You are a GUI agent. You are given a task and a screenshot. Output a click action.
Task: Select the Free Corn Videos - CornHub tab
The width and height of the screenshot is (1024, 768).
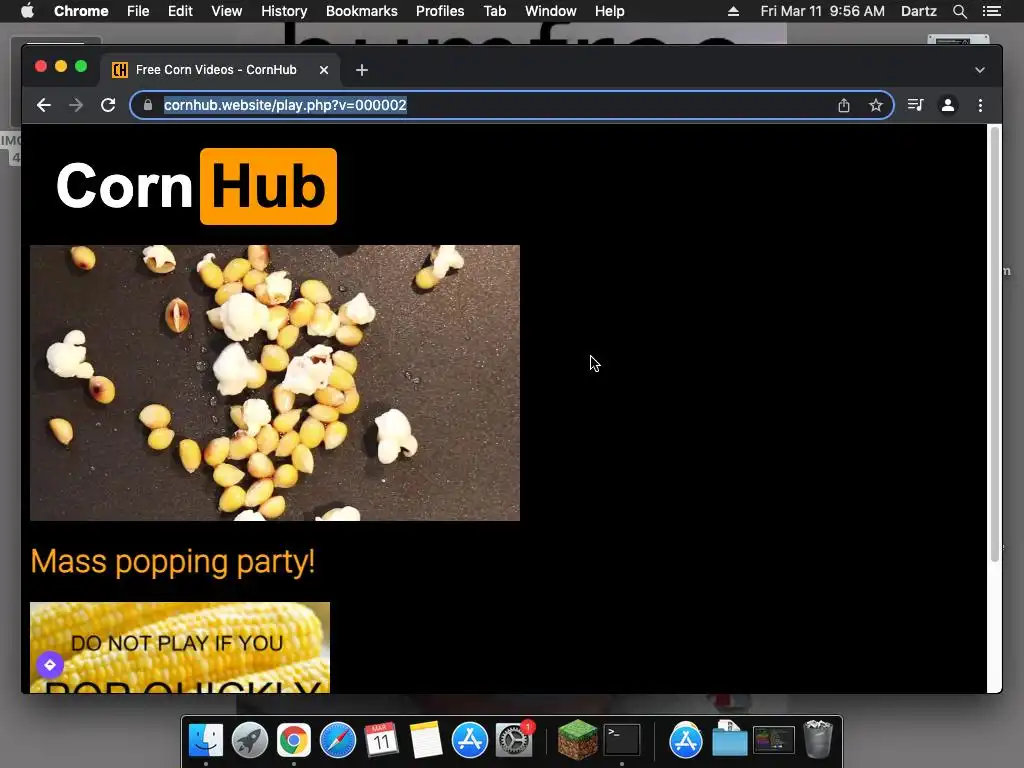220,70
